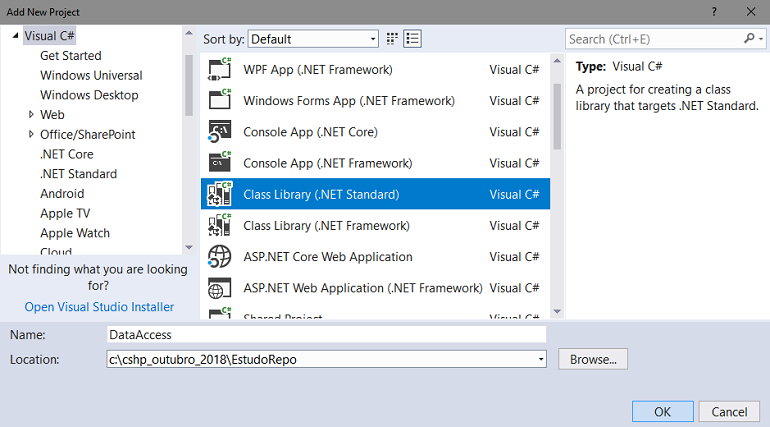Screen dimensions: 770x427
Task: Select WPF App (.NET Framework) template
Action: pyautogui.click(x=375, y=69)
